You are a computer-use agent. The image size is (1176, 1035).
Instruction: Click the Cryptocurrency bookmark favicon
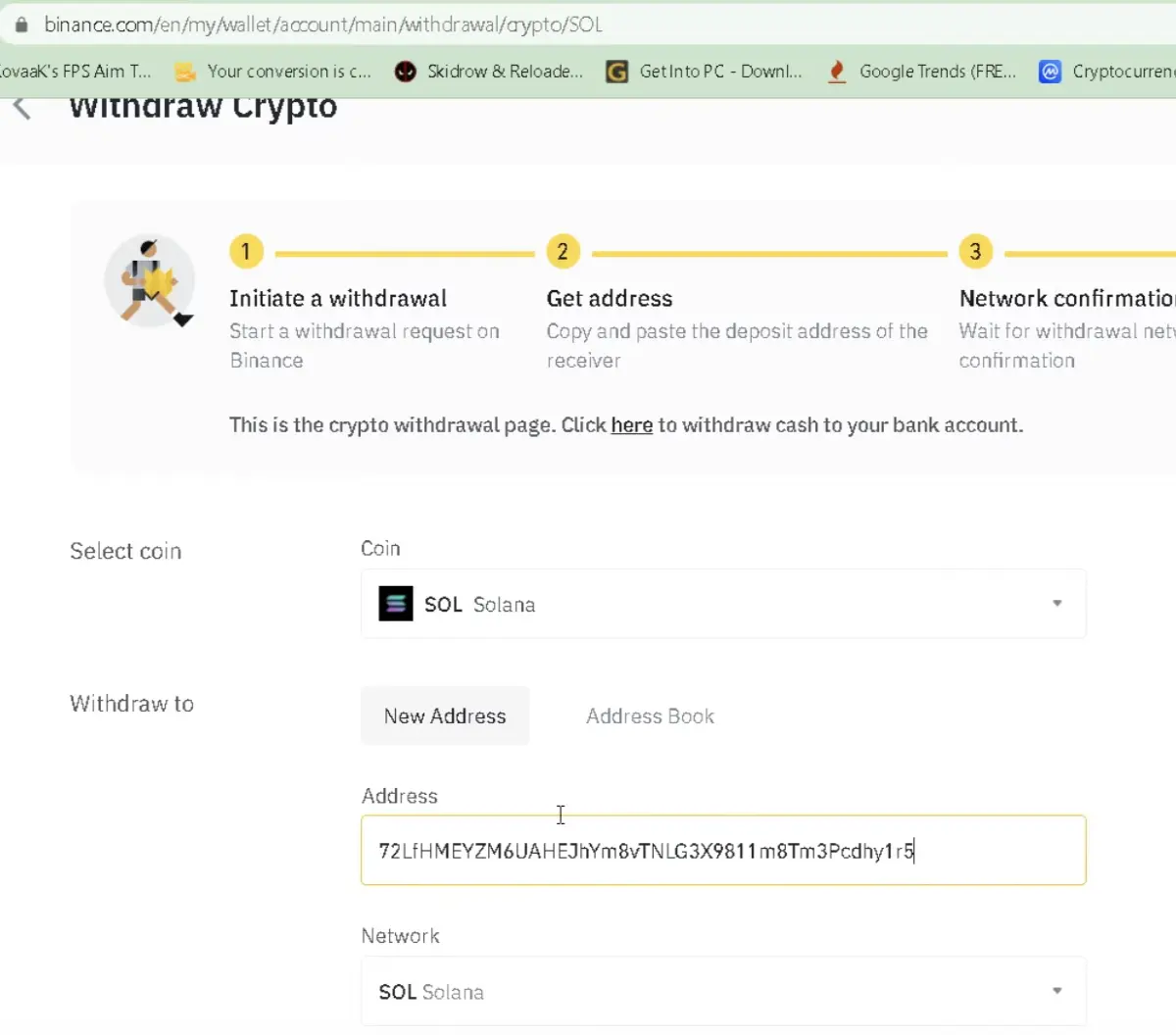pos(1050,72)
